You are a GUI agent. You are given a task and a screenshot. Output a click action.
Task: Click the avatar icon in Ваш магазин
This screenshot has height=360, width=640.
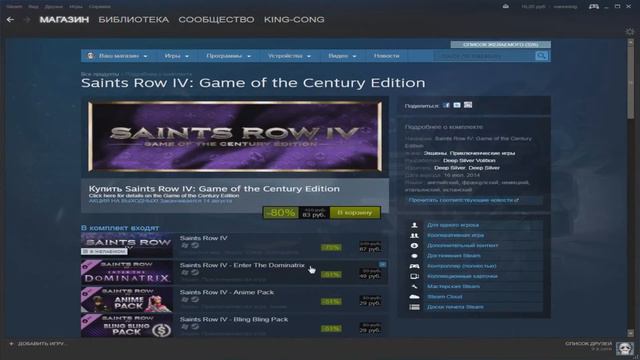[x=91, y=56]
